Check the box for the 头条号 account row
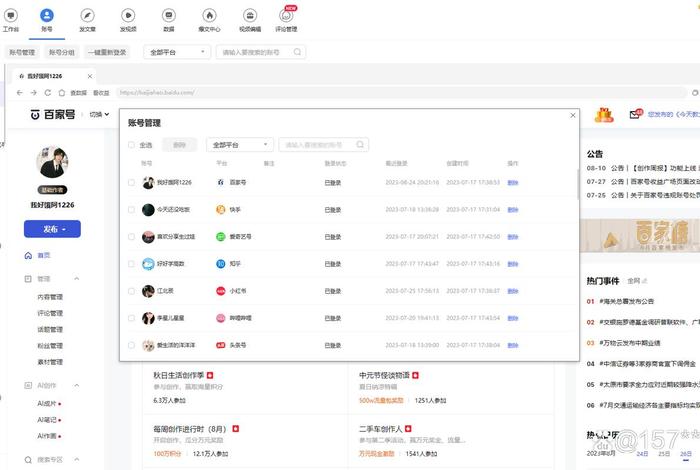The width and height of the screenshot is (700, 470). click(x=131, y=345)
